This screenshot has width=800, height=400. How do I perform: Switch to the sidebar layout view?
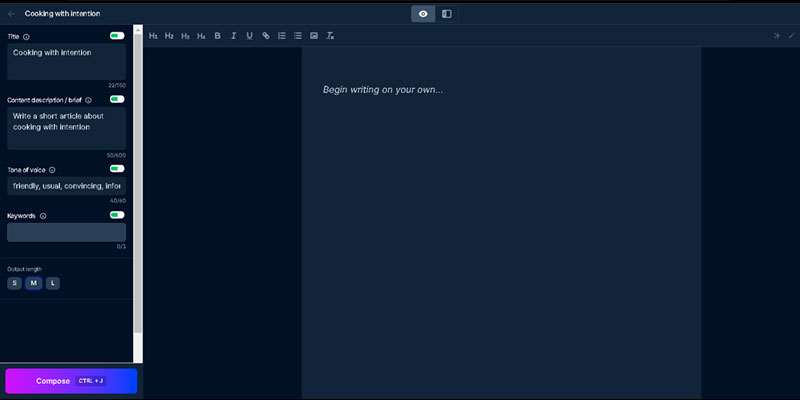(446, 14)
